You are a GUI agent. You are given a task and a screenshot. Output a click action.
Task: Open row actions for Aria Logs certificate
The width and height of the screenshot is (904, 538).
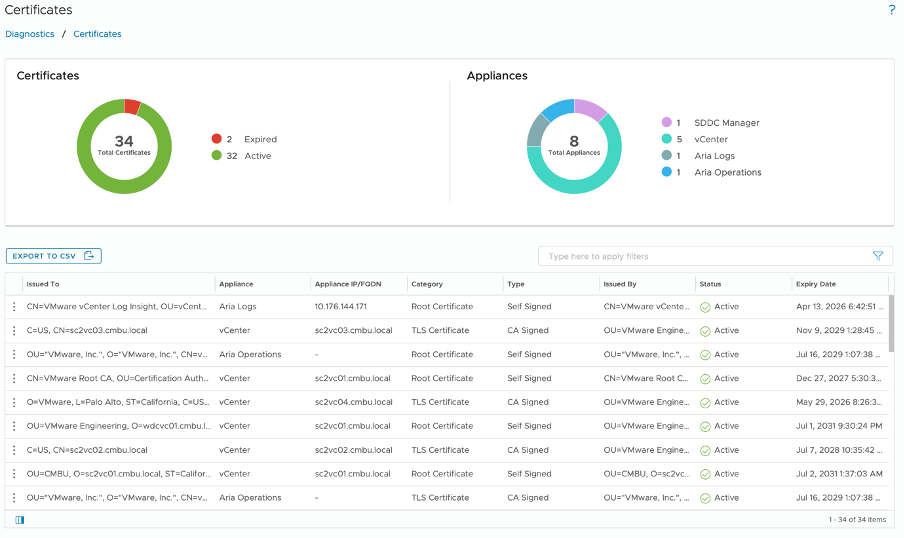[14, 307]
